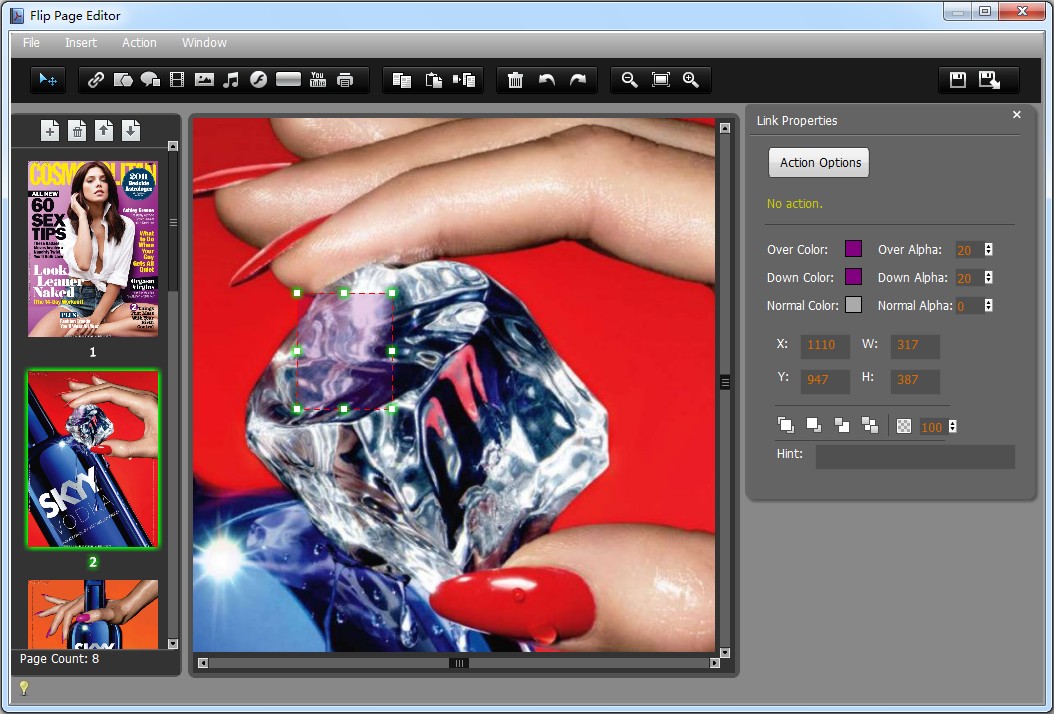Open the File menu

coord(31,42)
